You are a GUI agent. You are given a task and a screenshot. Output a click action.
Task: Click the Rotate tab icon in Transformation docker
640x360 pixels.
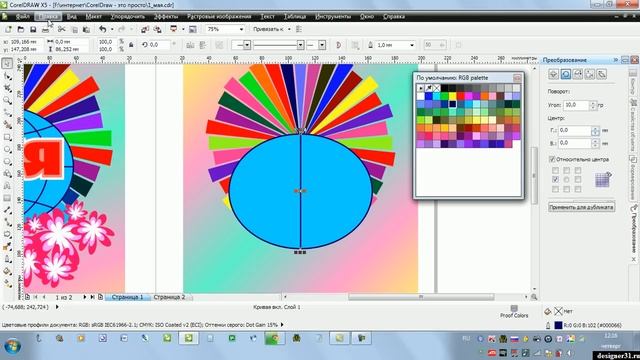point(566,74)
